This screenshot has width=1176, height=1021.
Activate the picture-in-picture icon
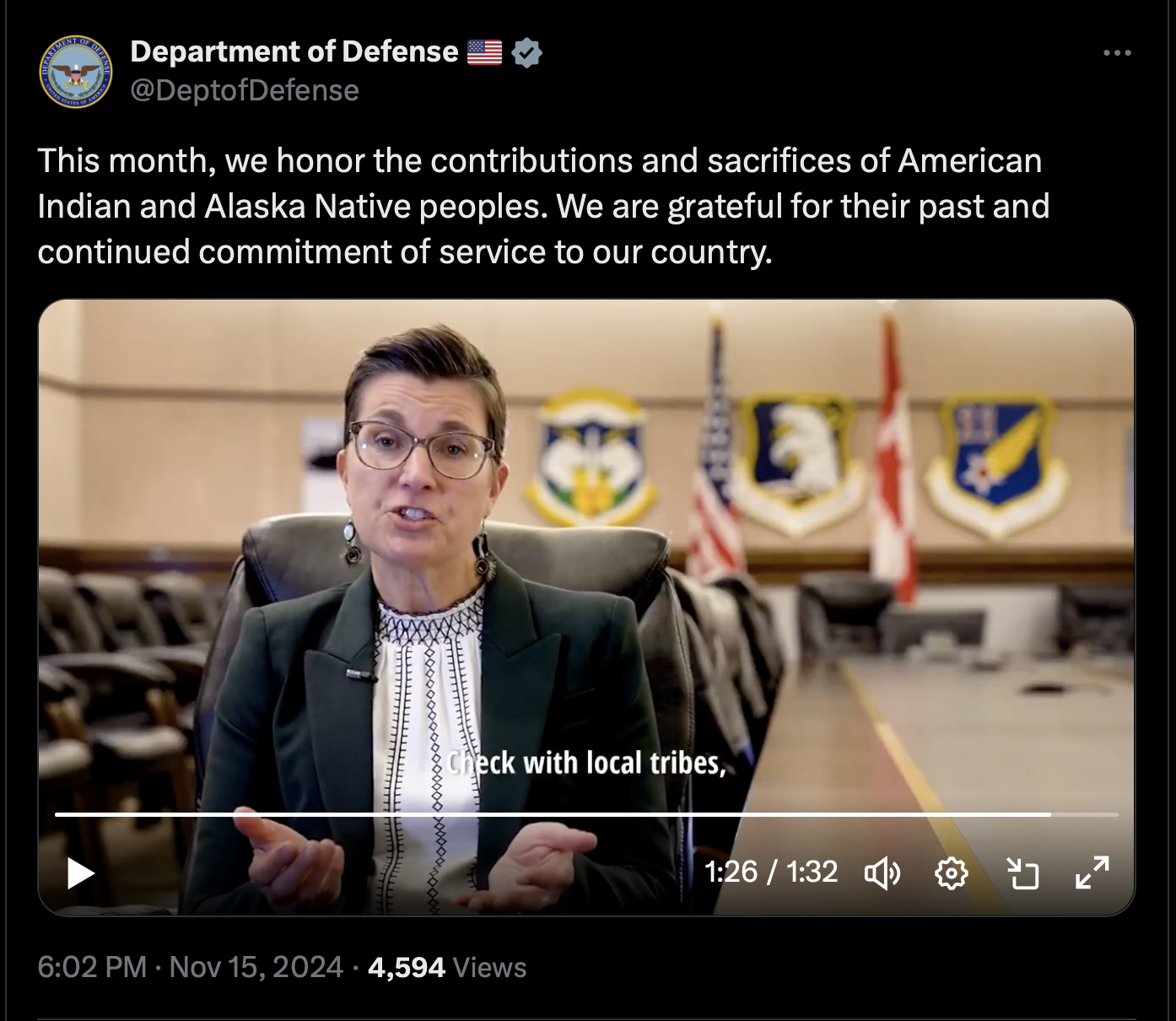coord(1023,873)
